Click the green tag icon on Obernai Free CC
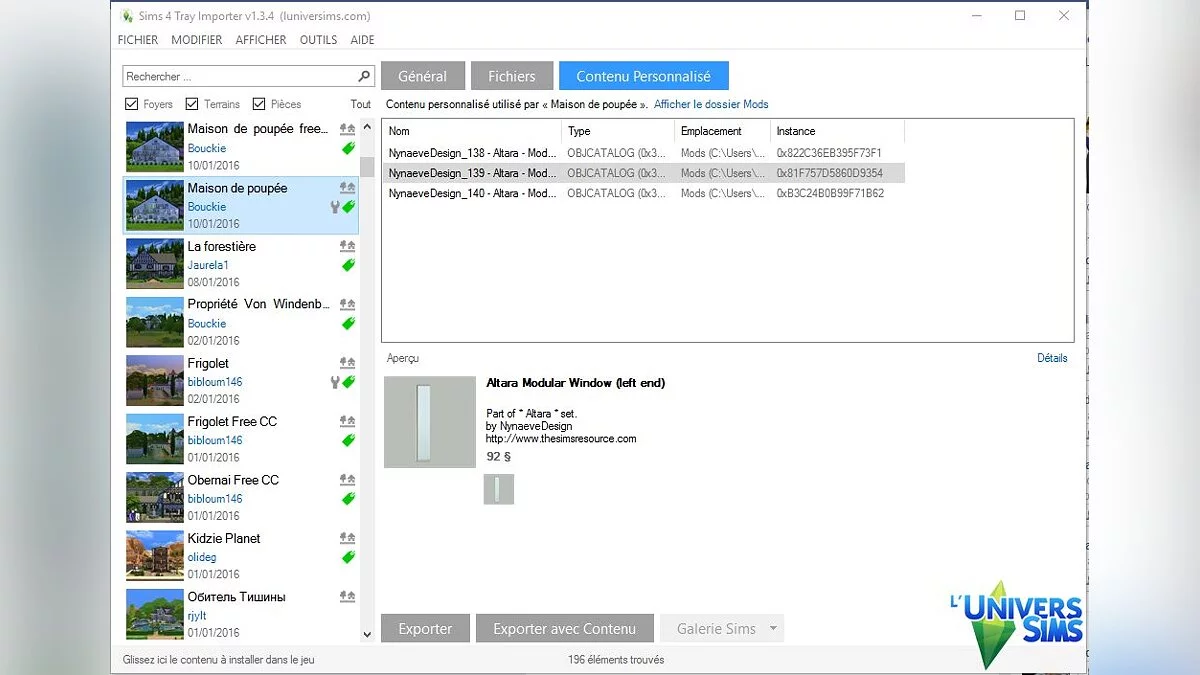1200x675 pixels. tap(347, 498)
